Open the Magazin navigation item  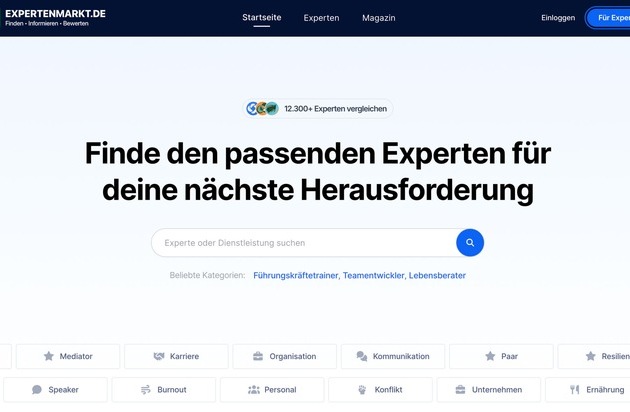tap(378, 18)
